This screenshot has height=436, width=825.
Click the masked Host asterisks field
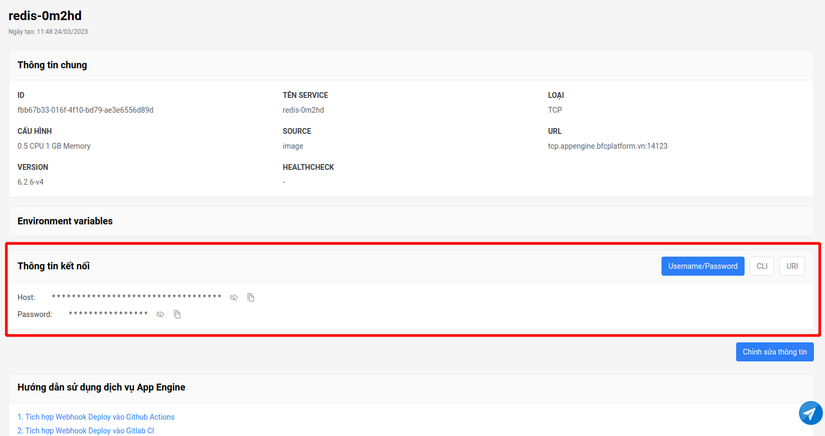(x=136, y=297)
